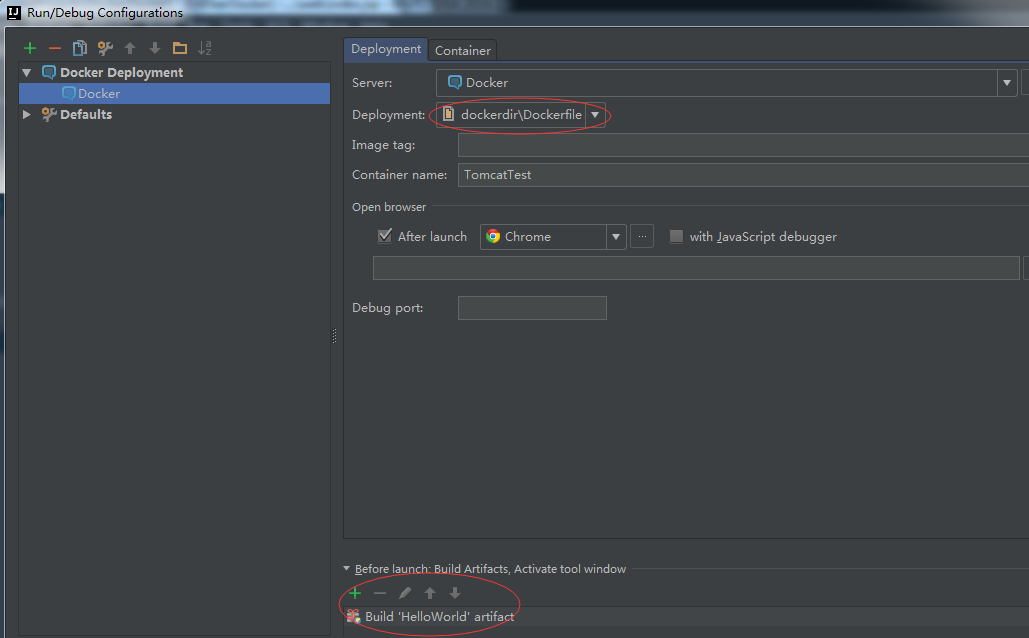Screen dimensions: 1029x638
Task: Add a before launch task with green plus
Action: pos(355,593)
